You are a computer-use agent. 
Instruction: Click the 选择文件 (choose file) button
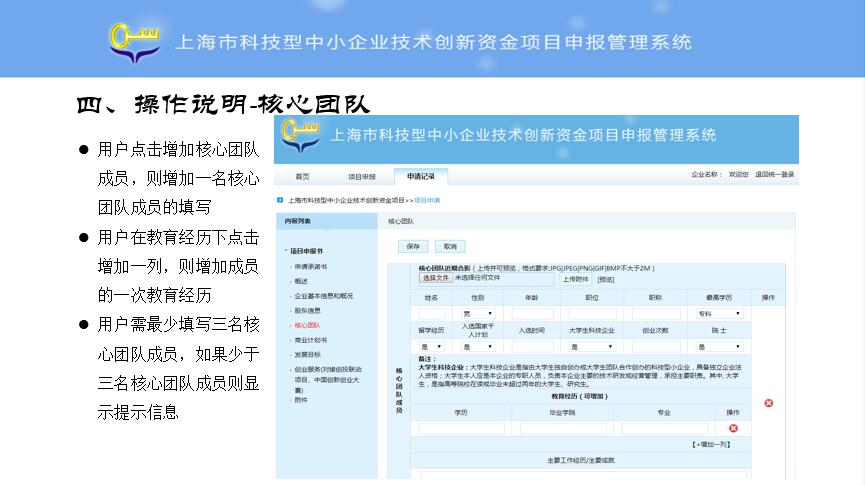point(436,278)
